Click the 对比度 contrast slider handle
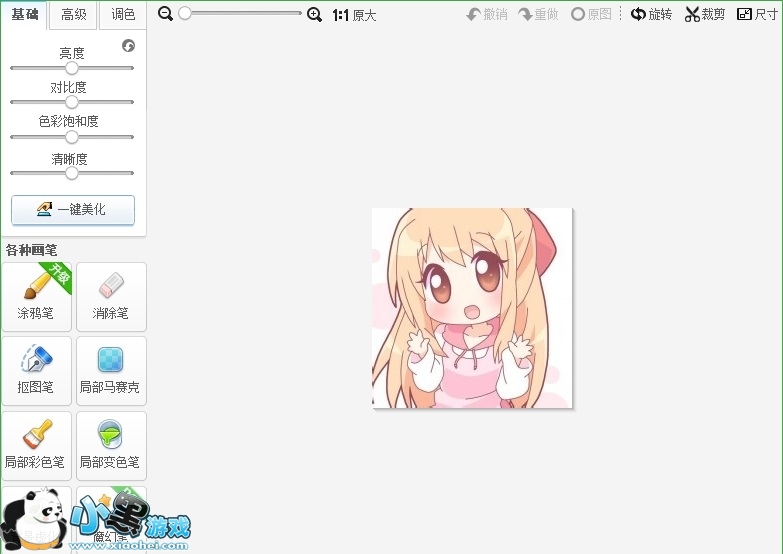The image size is (783, 554). [x=72, y=102]
